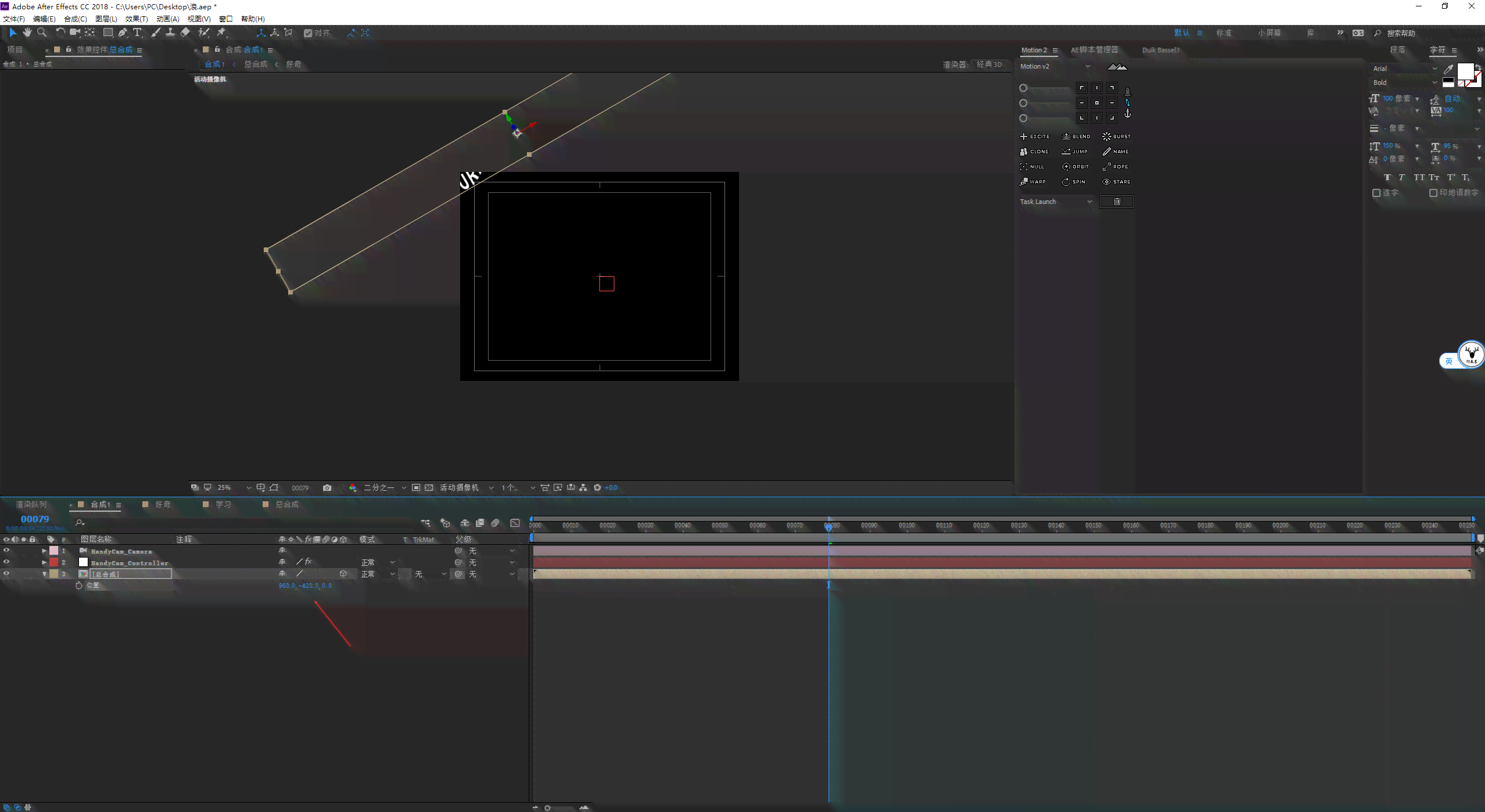
Task: Open the 效果(T) menu
Action: 137,19
